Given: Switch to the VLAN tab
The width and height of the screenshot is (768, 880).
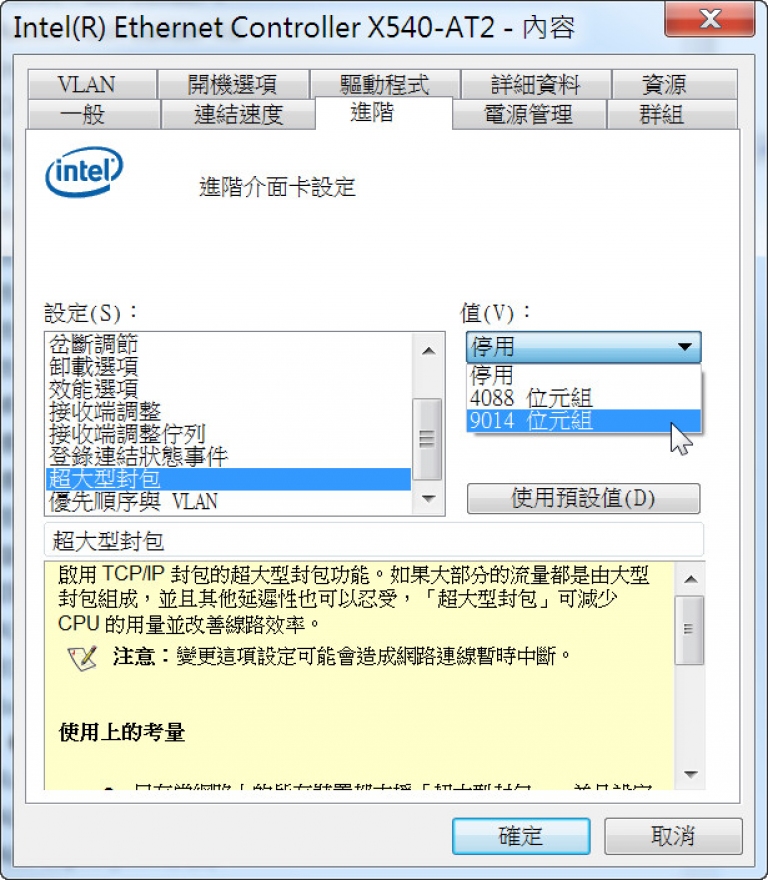Looking at the screenshot, I should pos(87,85).
